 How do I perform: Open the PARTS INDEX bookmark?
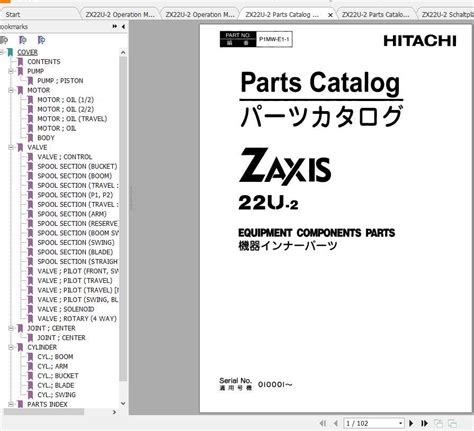tap(47, 404)
